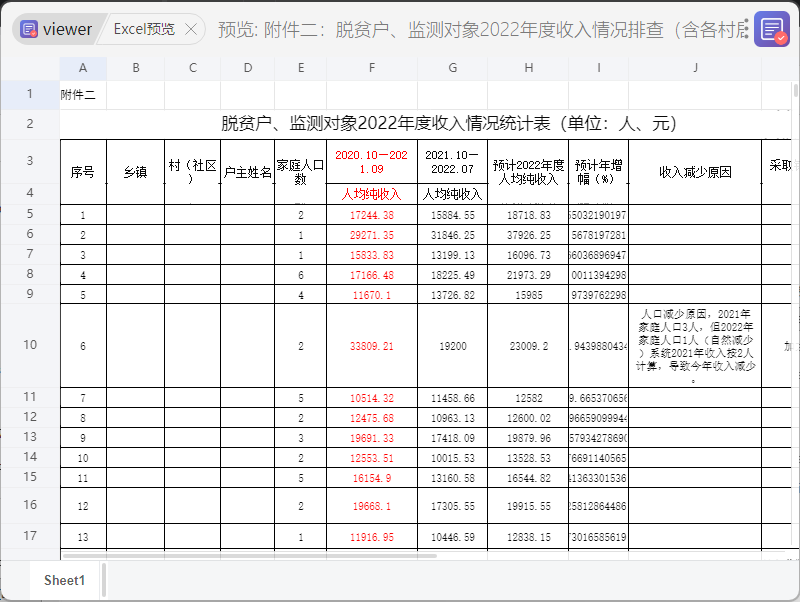Click value 31846.25
This screenshot has width=800, height=602.
453,235
